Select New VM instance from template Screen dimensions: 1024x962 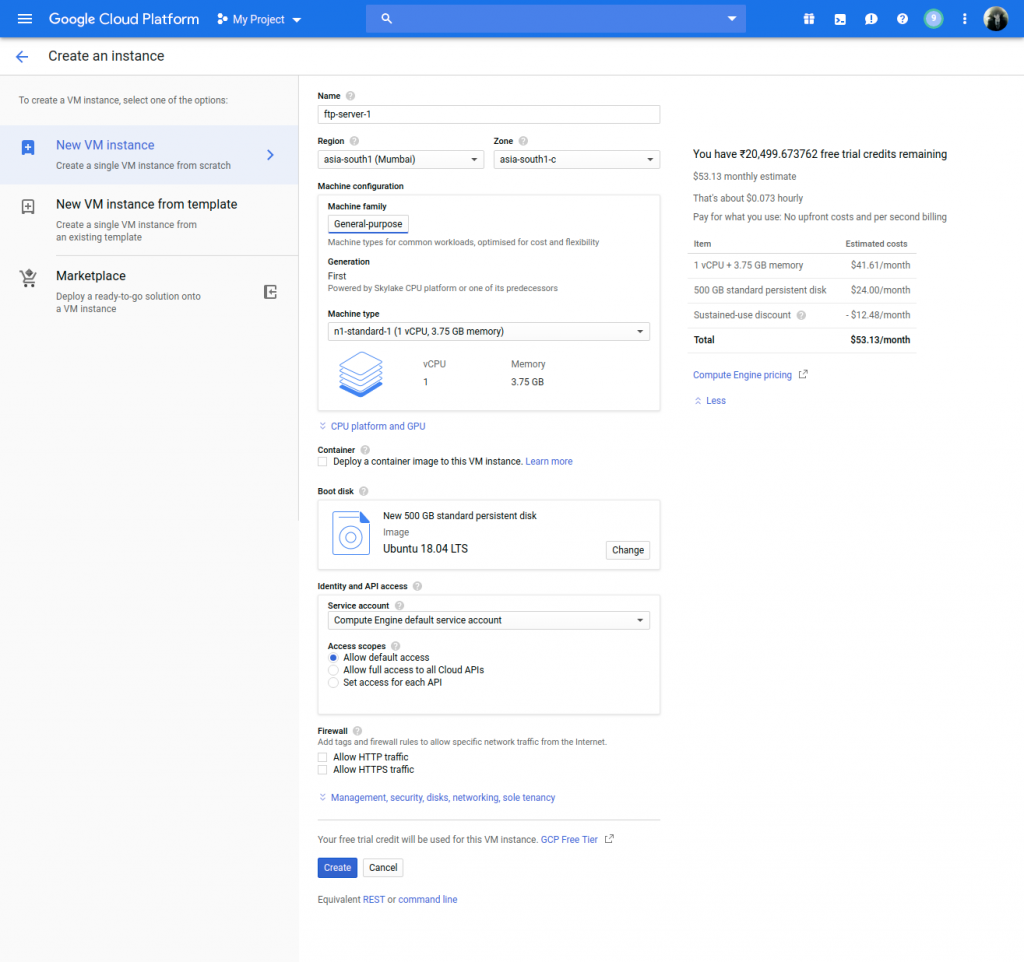pyautogui.click(x=149, y=220)
